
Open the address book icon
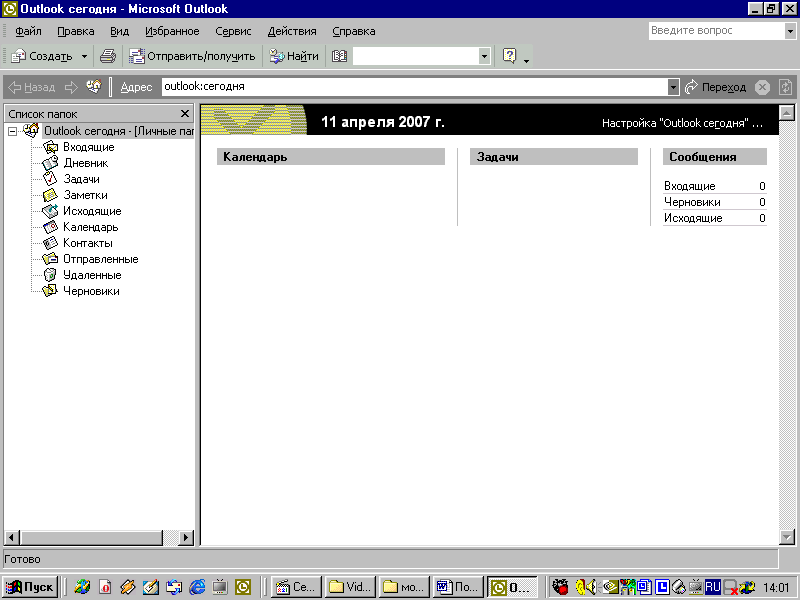pos(339,56)
